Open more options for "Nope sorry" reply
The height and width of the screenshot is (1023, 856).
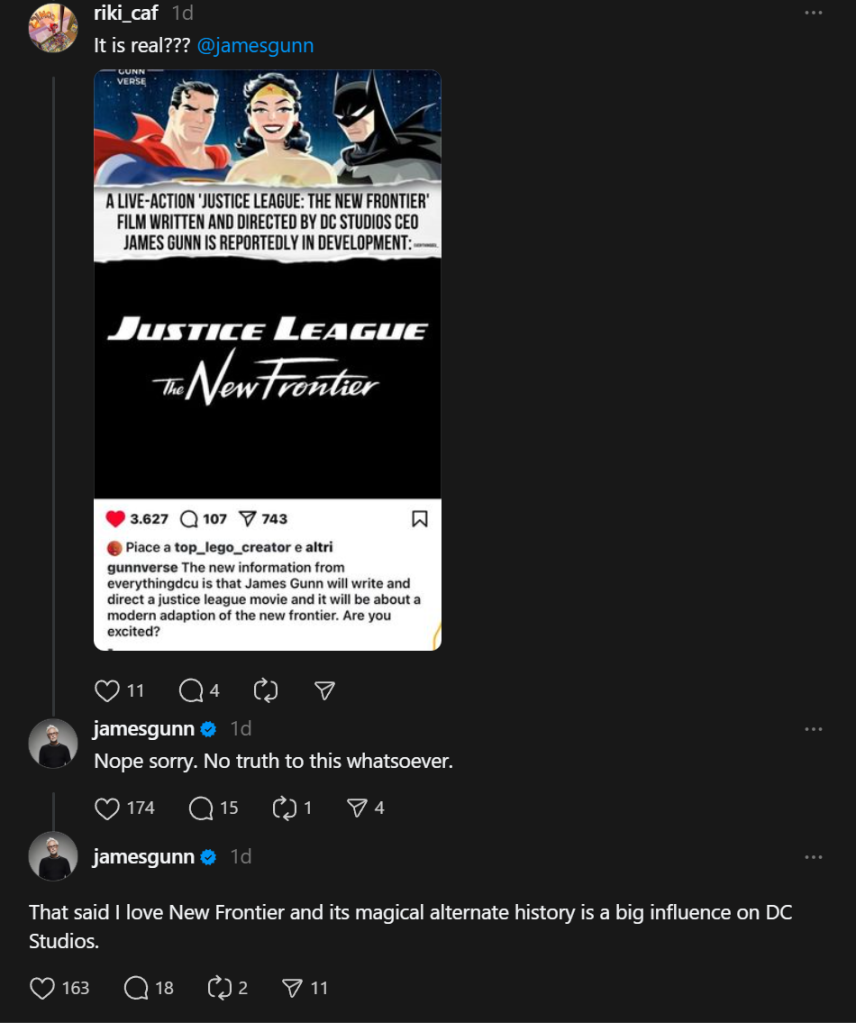tap(814, 729)
